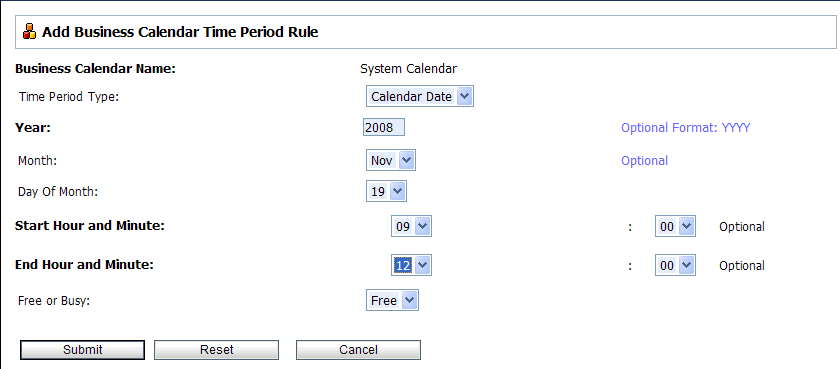This screenshot has width=840, height=369.
Task: Click the arrow beside day 19
Action: [x=398, y=191]
